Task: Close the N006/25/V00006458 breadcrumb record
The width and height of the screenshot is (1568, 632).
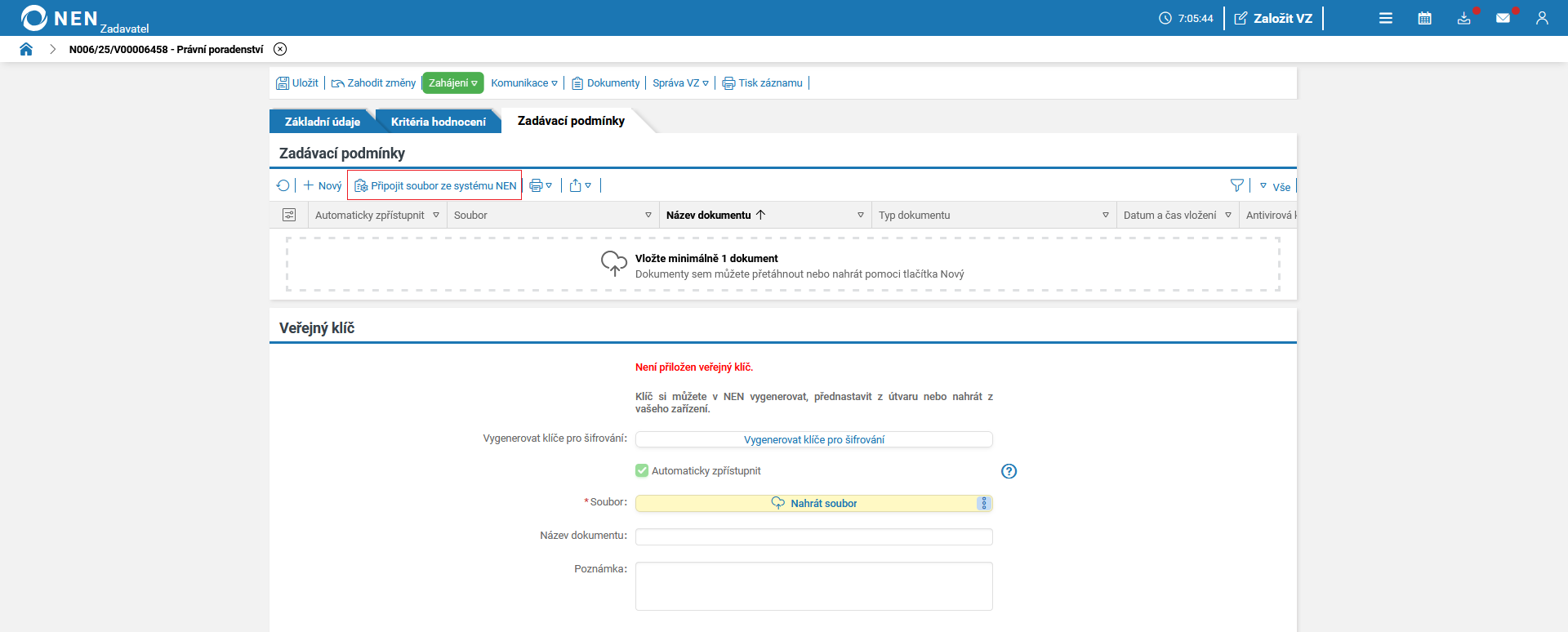Action: point(280,49)
